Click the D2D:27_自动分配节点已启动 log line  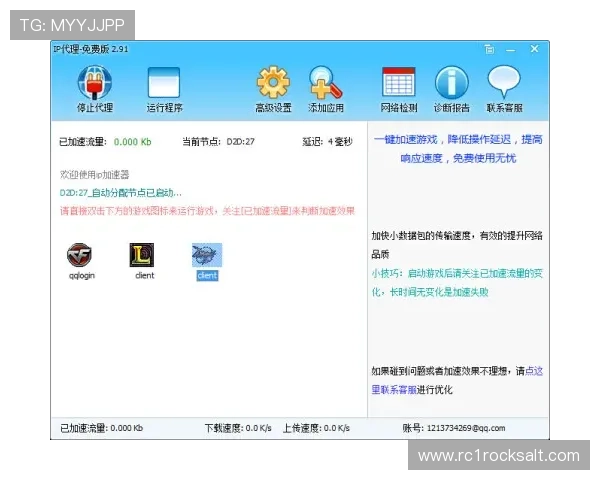pos(121,193)
